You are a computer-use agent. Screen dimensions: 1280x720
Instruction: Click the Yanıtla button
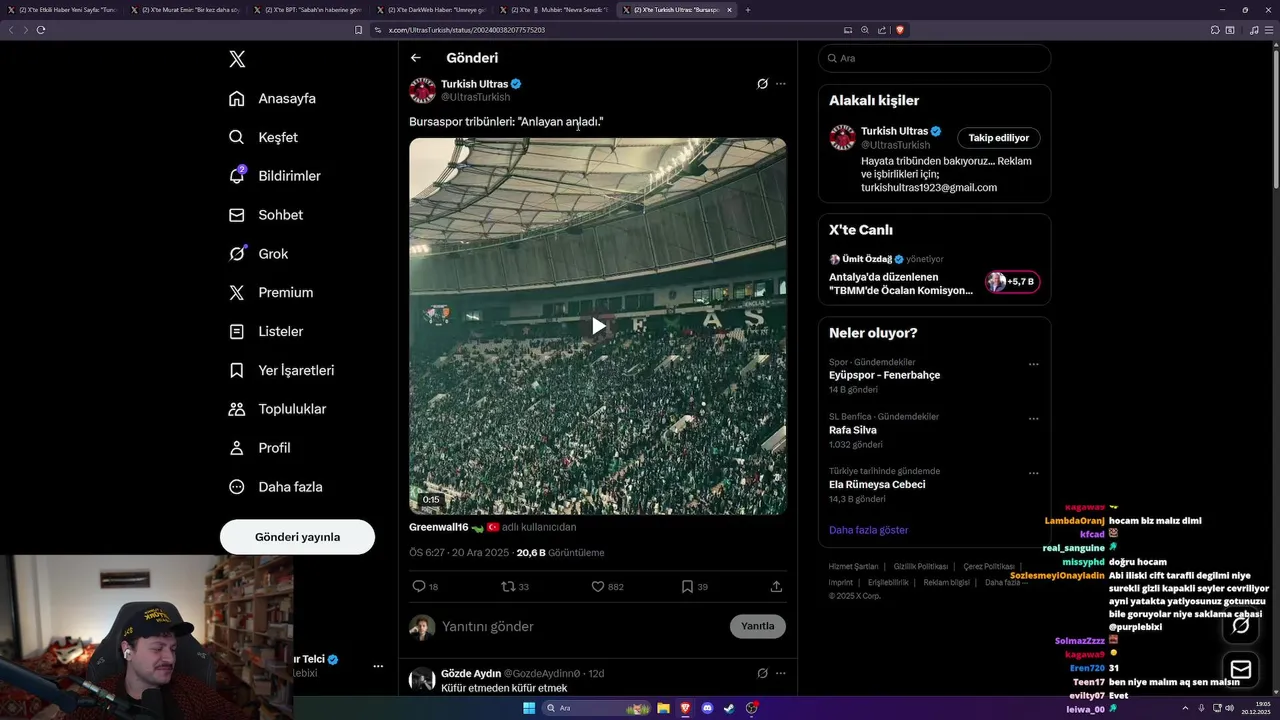tap(758, 626)
